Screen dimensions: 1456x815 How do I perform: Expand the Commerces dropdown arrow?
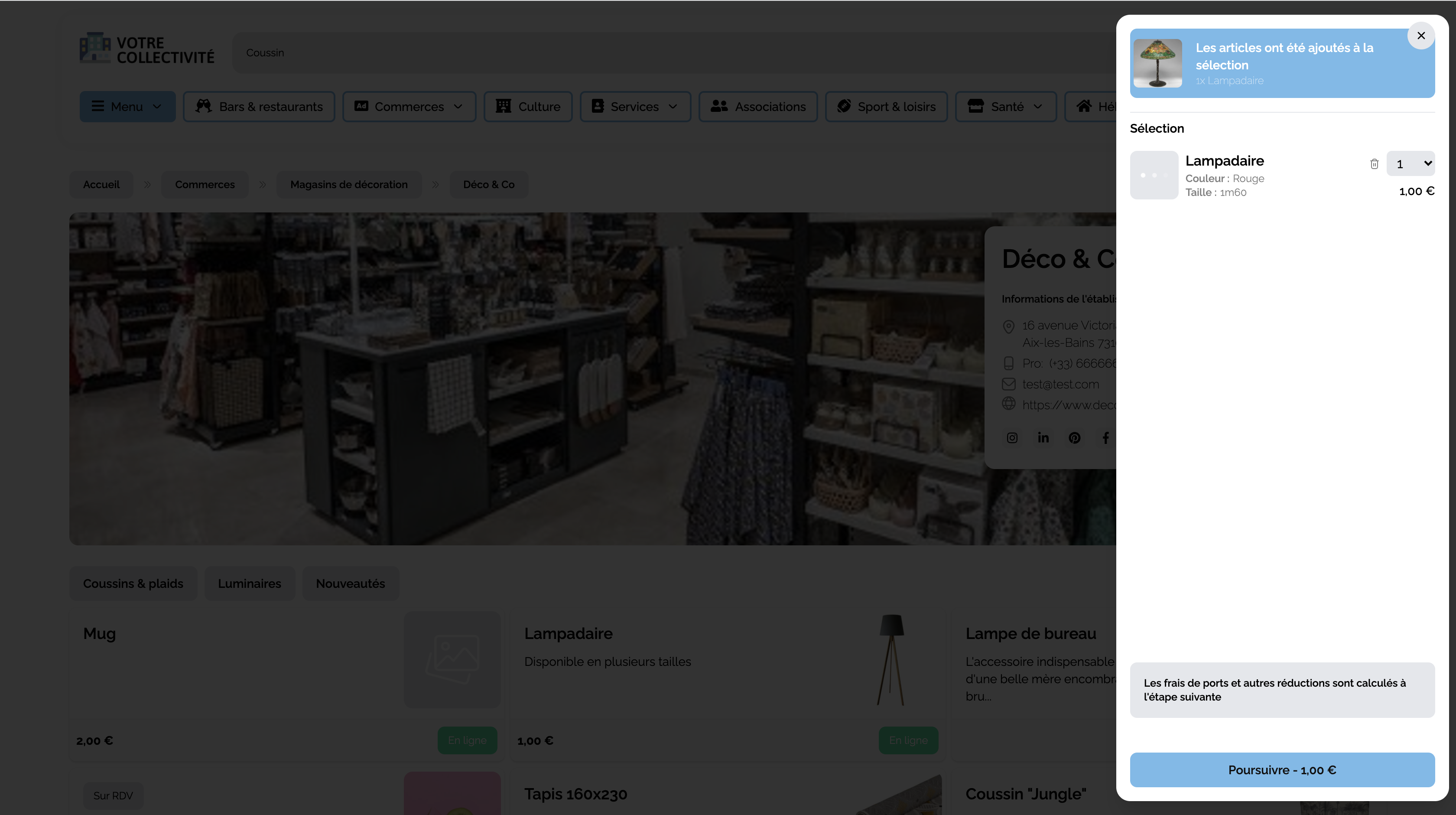point(458,106)
